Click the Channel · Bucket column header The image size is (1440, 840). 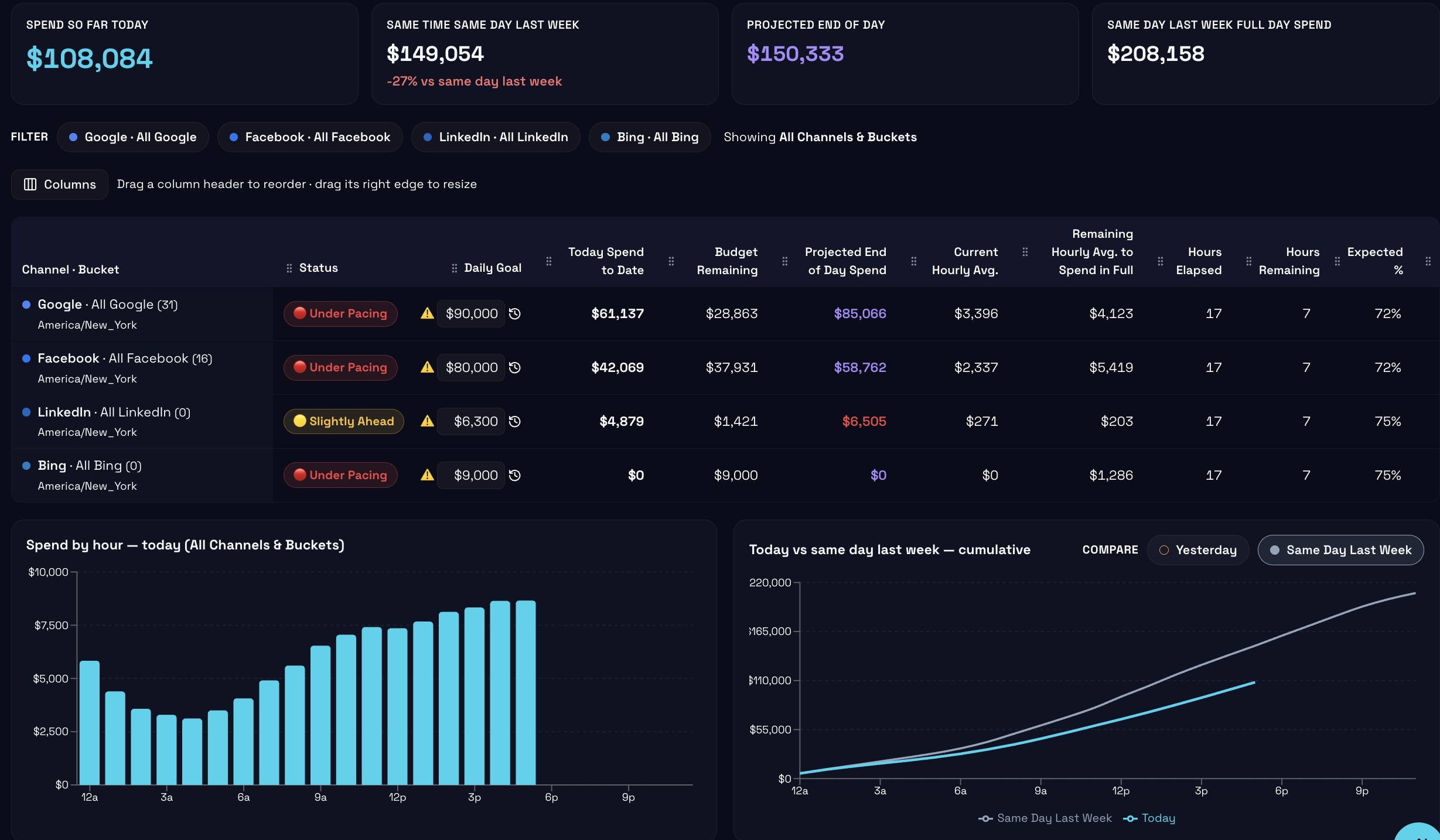click(70, 269)
